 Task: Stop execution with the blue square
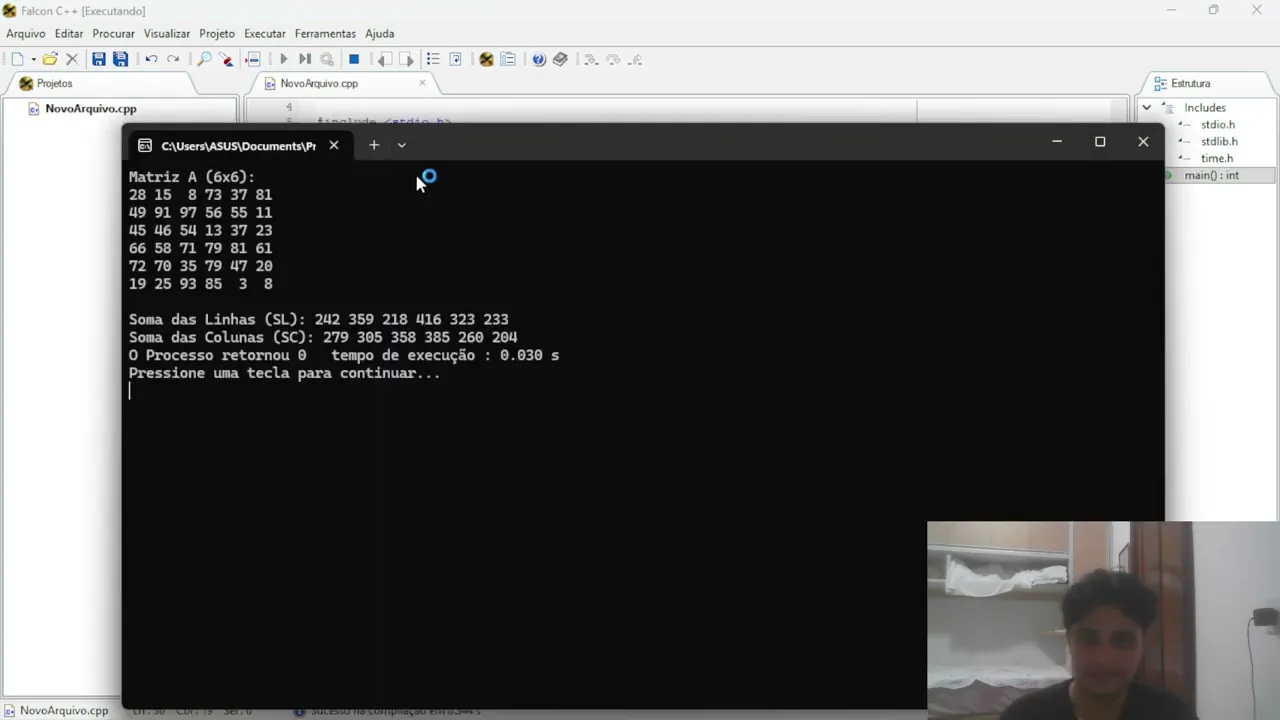click(x=354, y=59)
